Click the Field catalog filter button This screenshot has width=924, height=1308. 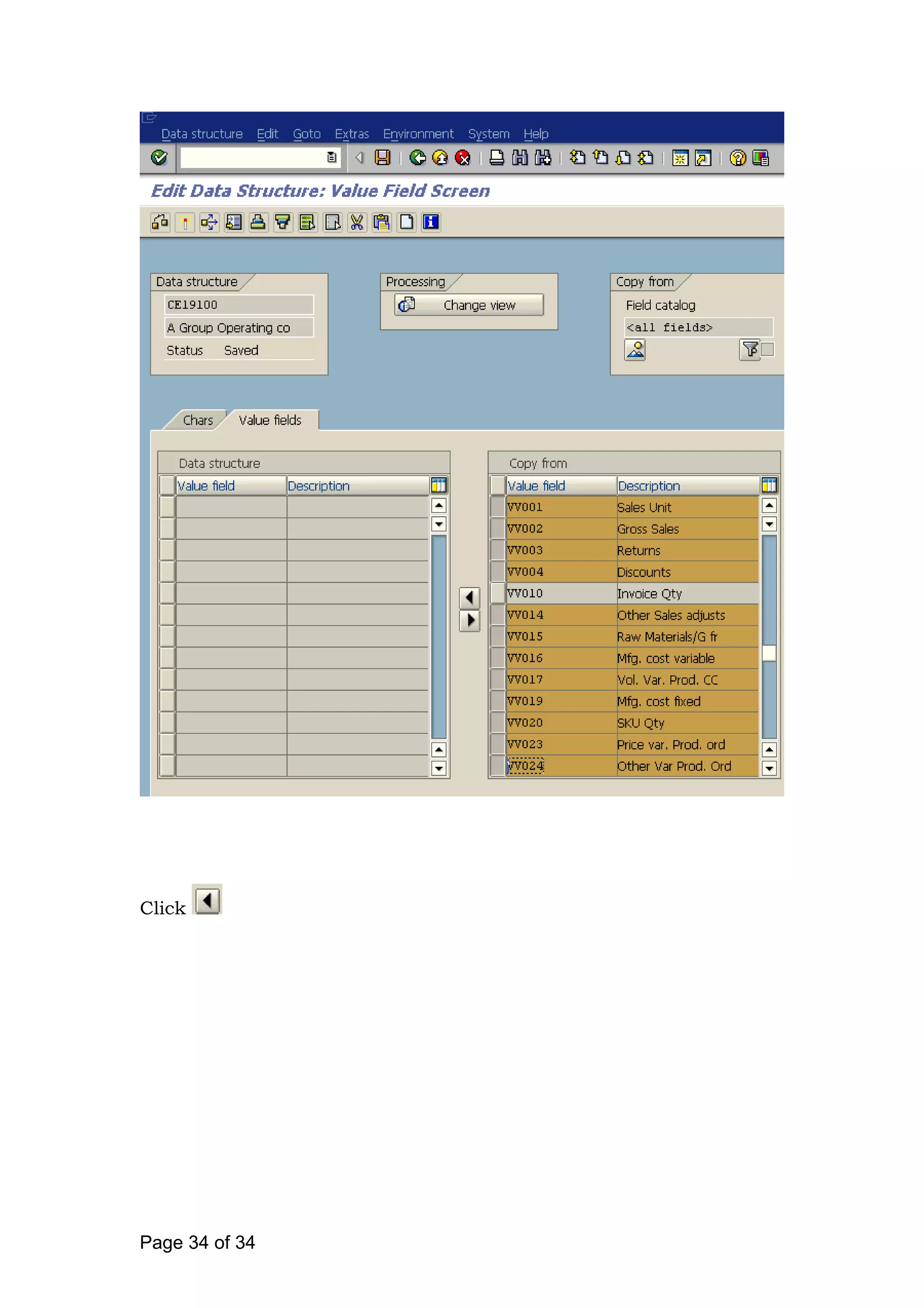click(x=750, y=349)
